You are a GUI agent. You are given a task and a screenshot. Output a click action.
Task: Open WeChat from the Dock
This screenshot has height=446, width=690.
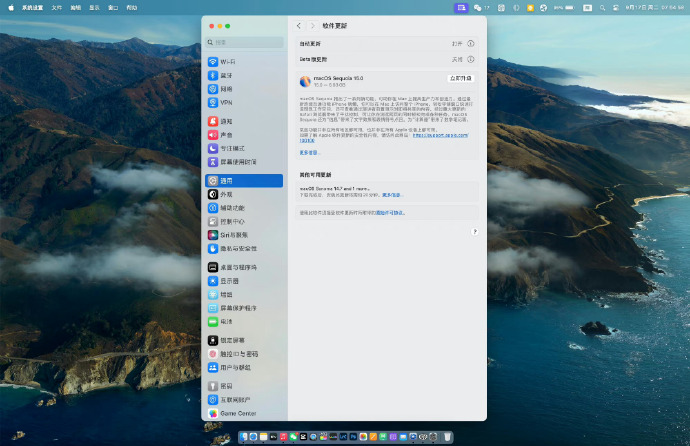pos(294,436)
